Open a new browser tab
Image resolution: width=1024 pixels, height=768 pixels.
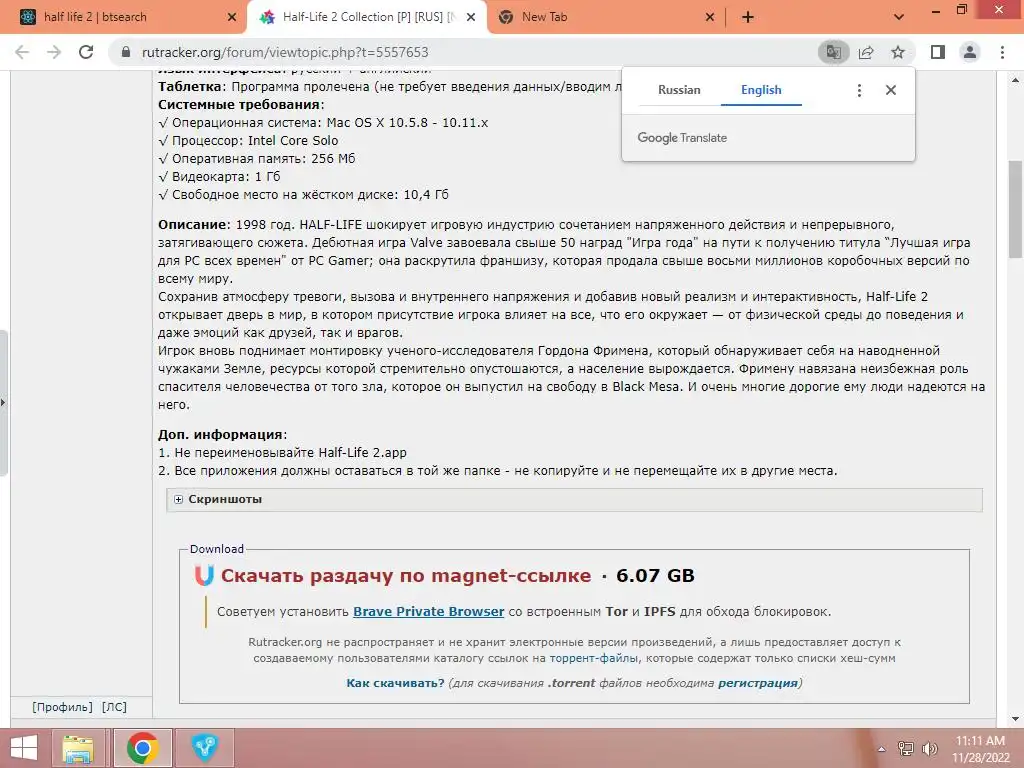tap(748, 17)
